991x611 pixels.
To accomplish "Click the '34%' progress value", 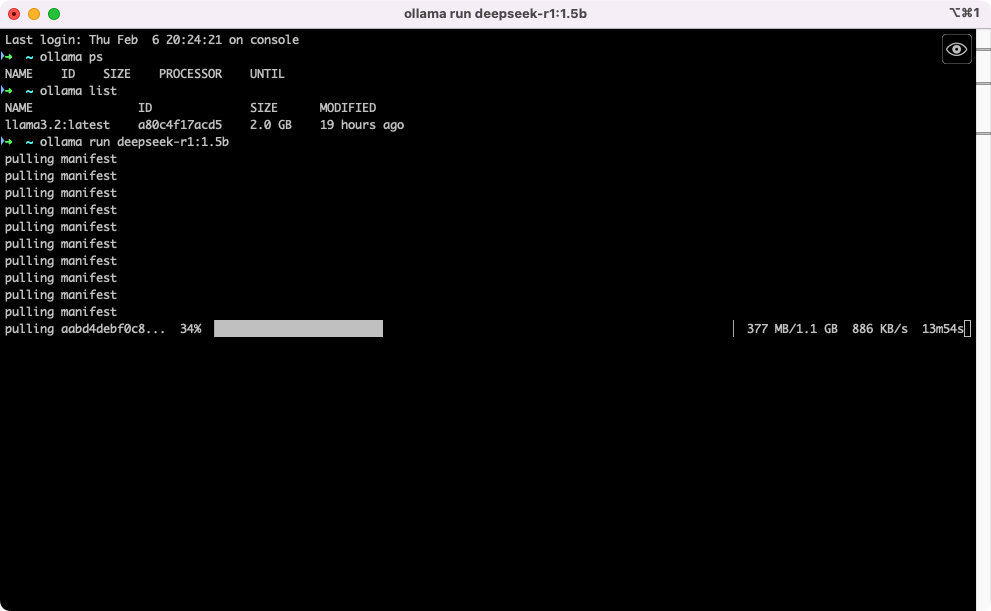I will point(190,329).
